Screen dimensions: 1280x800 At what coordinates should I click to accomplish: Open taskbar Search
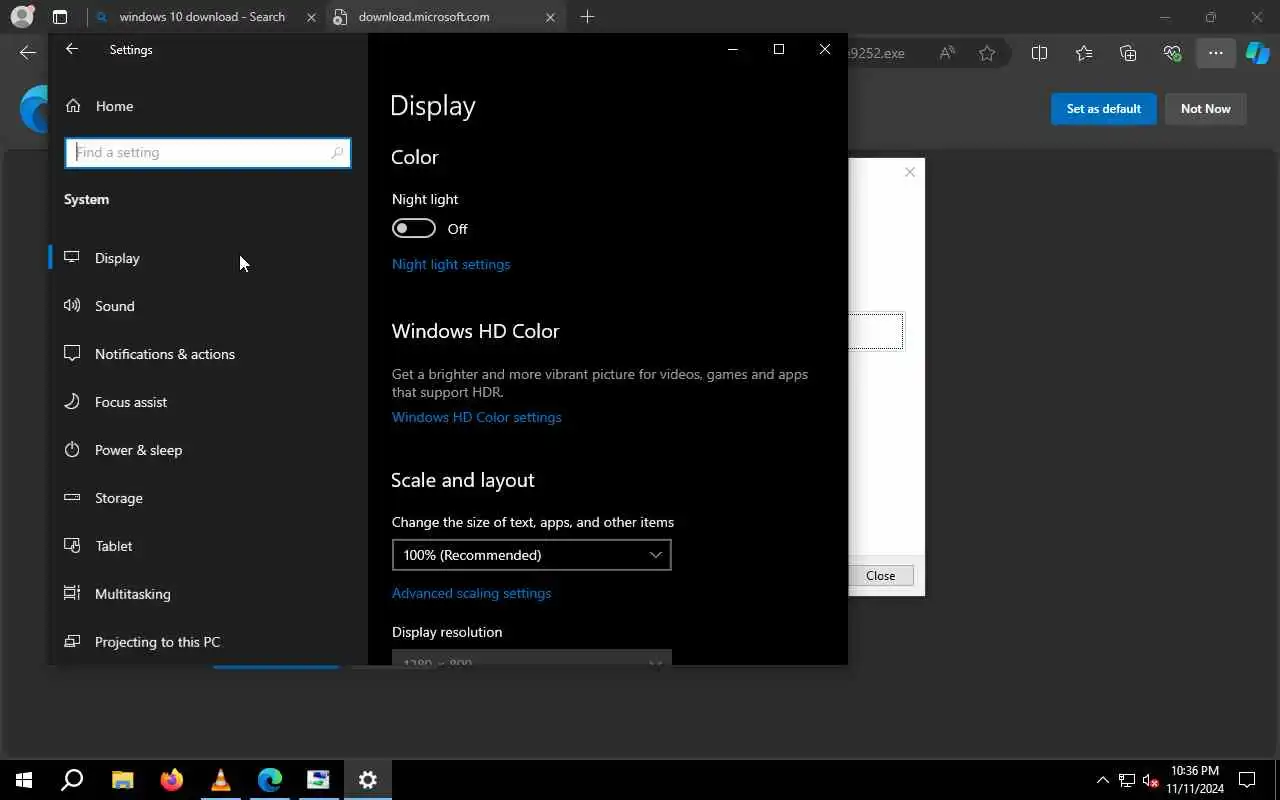[72, 780]
